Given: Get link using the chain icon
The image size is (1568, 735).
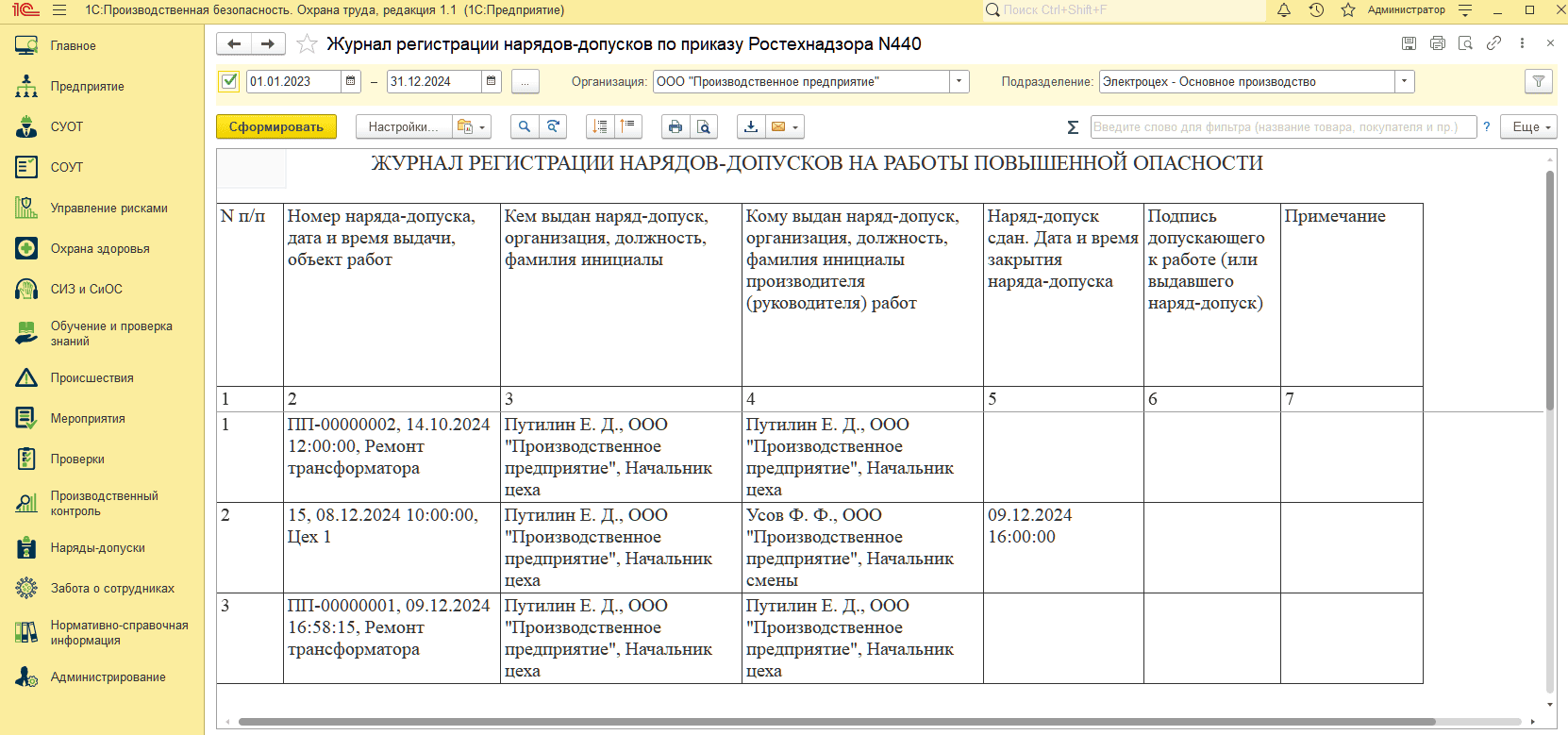Looking at the screenshot, I should (x=1493, y=43).
